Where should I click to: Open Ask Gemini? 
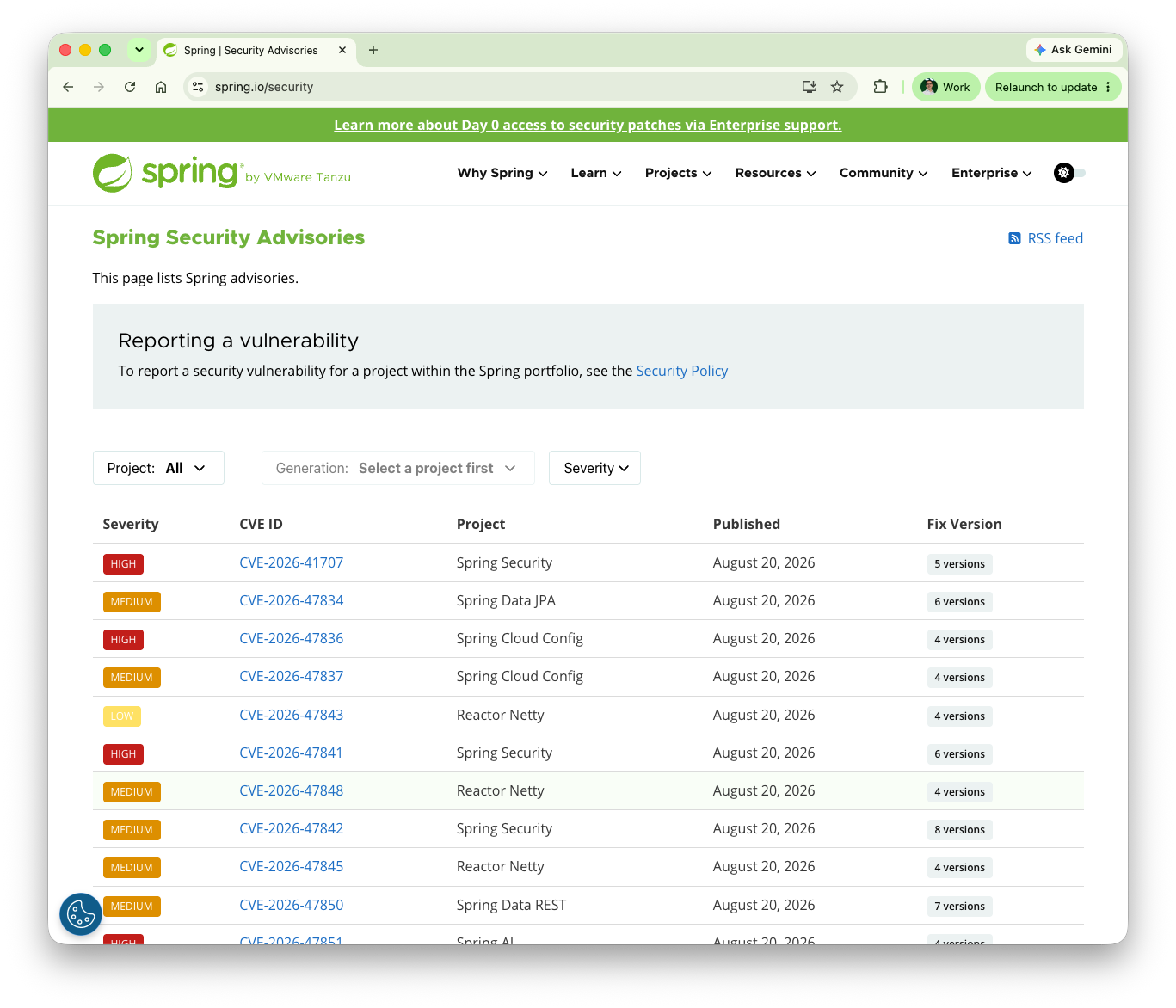[x=1073, y=50]
